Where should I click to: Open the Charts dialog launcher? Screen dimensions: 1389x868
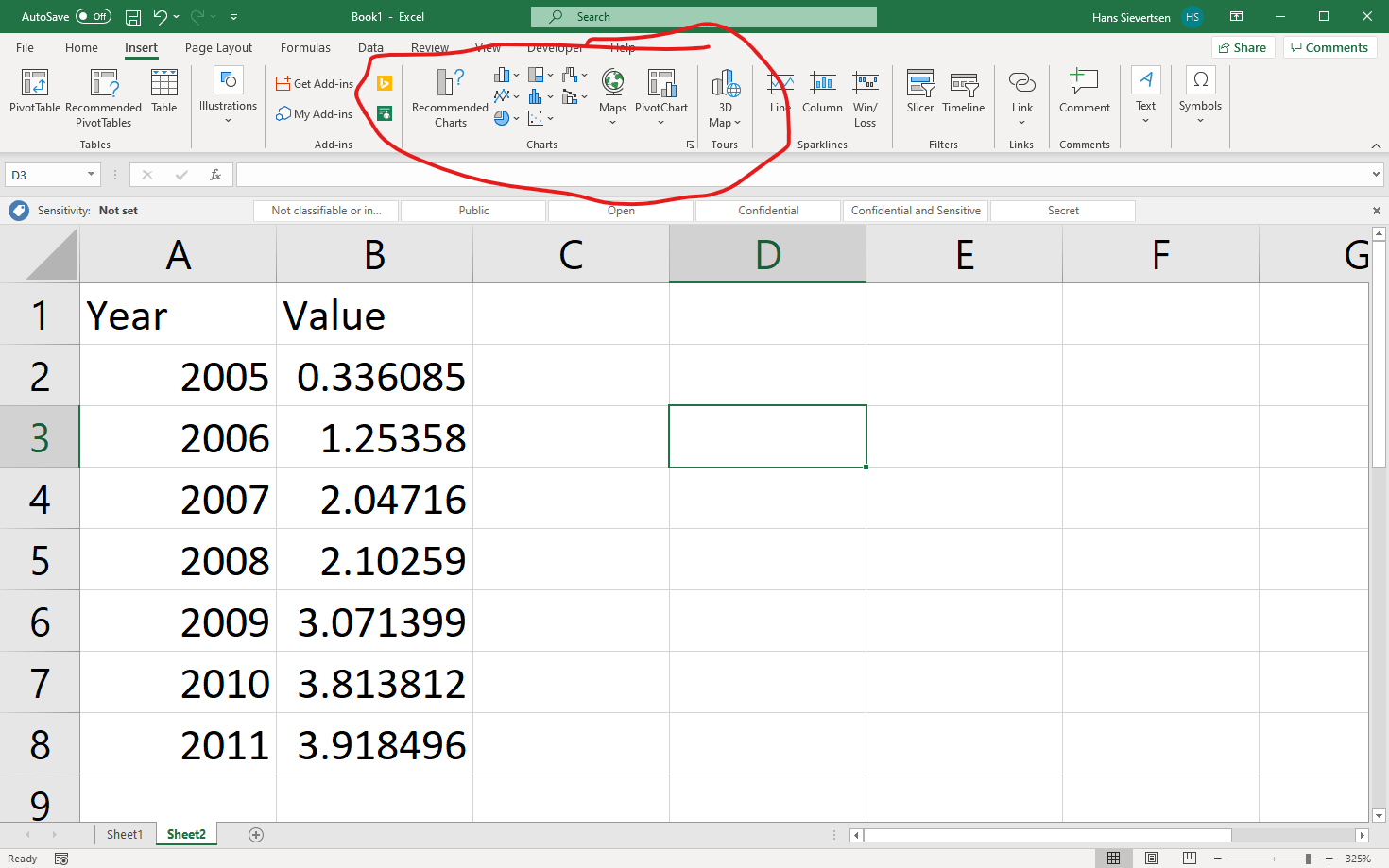coord(691,145)
